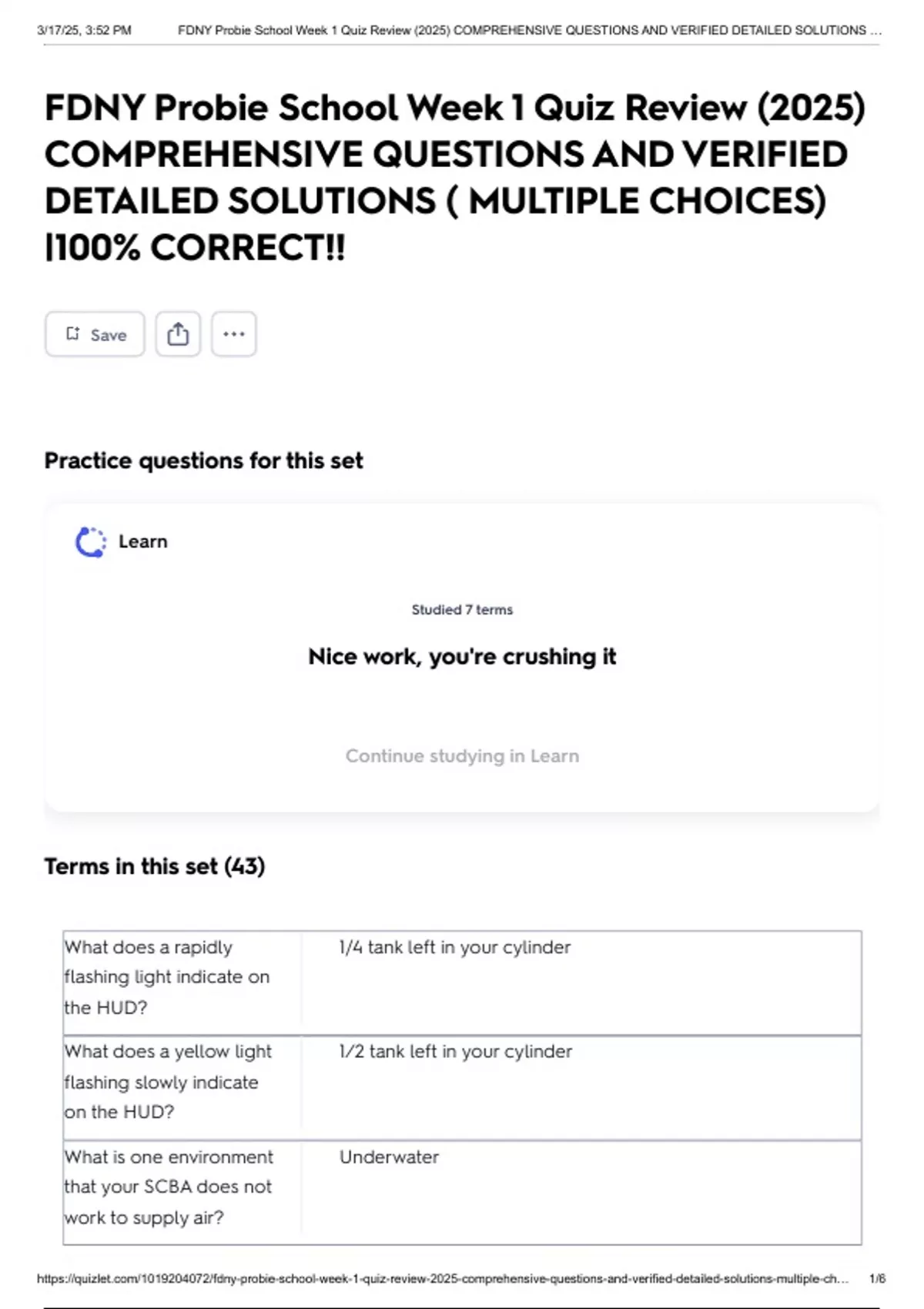This screenshot has width=924, height=1309.
Task: Click the "Practice questions for this set" heading
Action: (x=203, y=461)
